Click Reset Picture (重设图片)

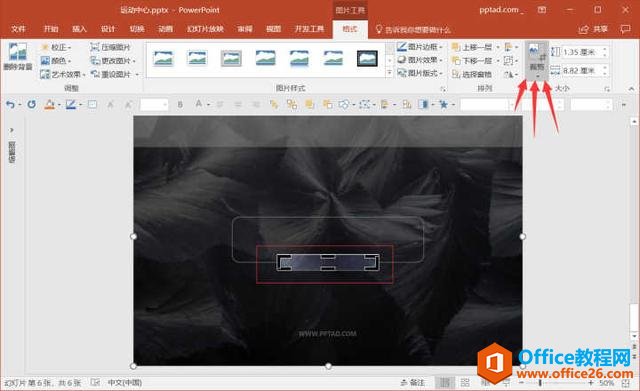tap(114, 74)
